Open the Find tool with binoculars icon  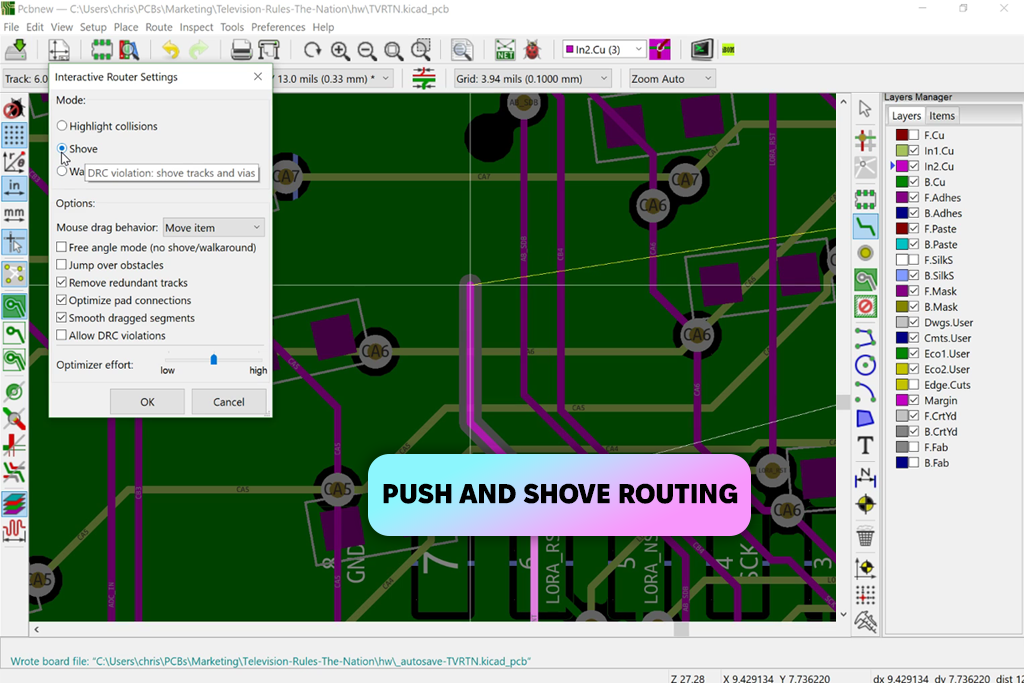(462, 50)
